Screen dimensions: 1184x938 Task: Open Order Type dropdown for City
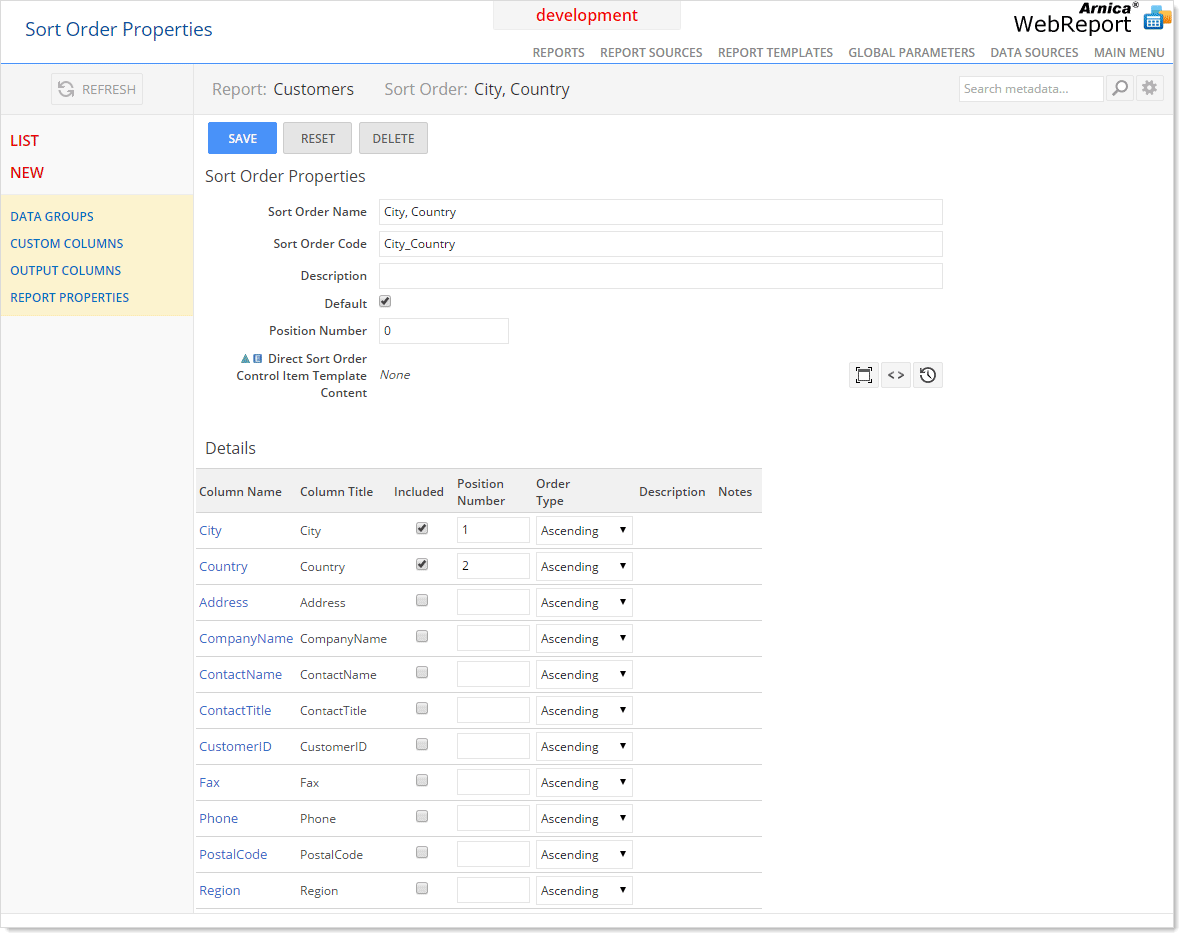(584, 531)
